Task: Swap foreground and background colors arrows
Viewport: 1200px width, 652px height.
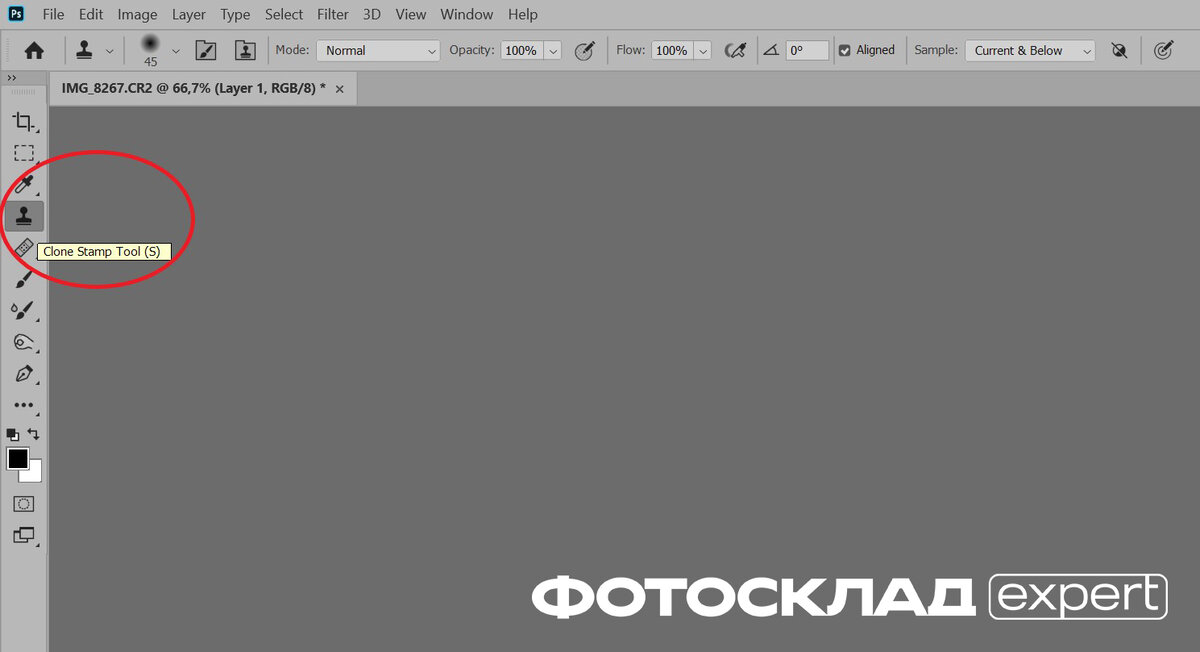Action: [x=34, y=434]
